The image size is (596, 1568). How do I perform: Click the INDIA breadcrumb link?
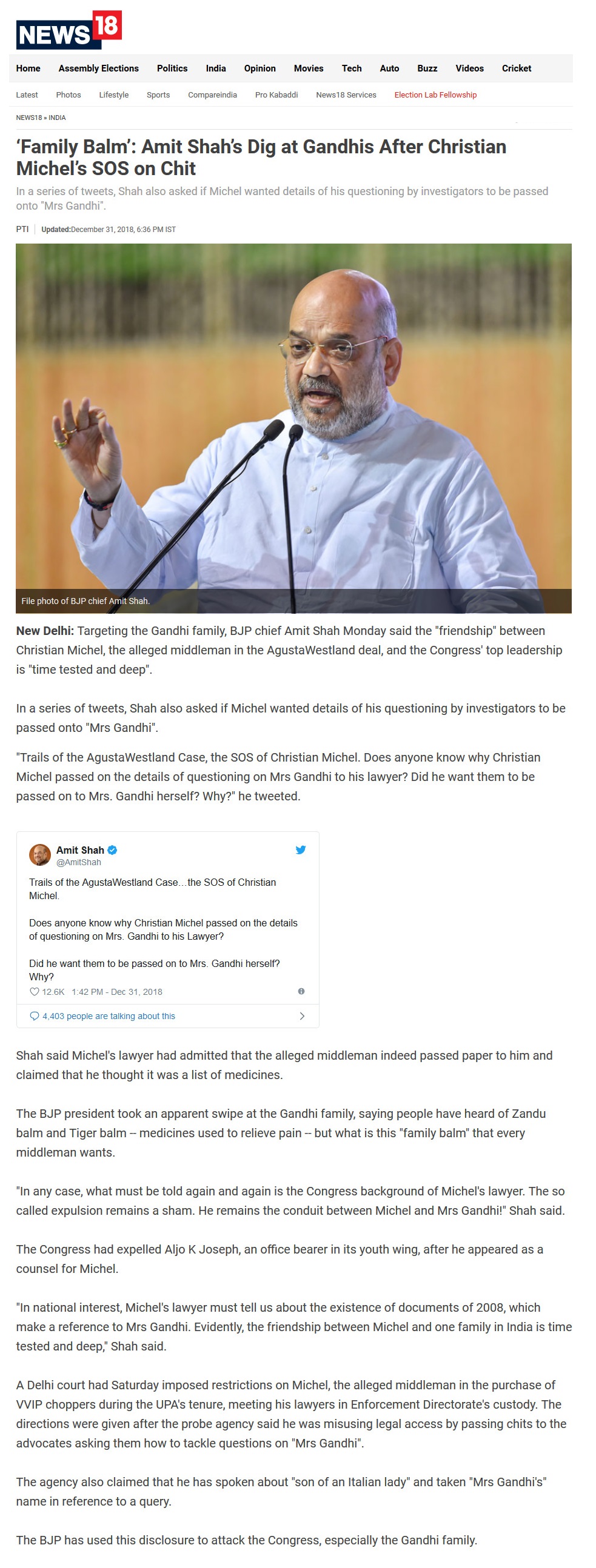[57, 118]
